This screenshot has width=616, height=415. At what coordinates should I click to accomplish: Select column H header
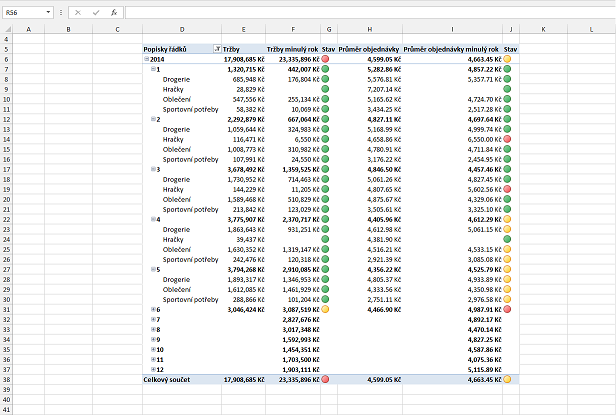tap(370, 29)
